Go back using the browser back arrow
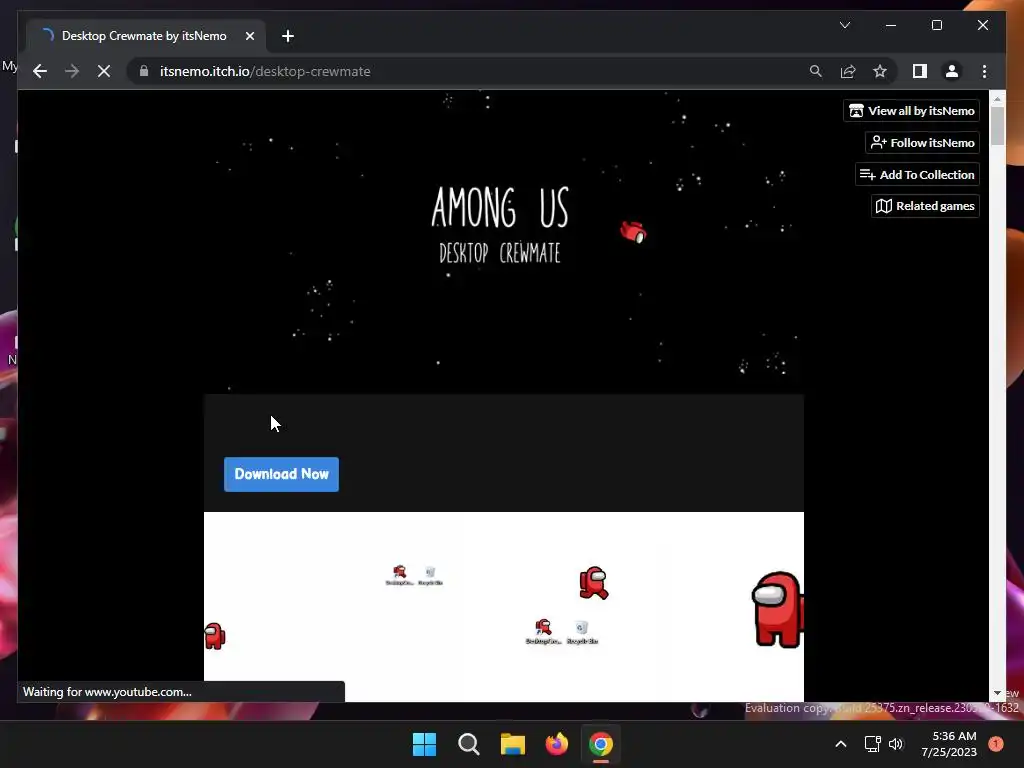Screen dimensions: 1024x768 (x=40, y=71)
